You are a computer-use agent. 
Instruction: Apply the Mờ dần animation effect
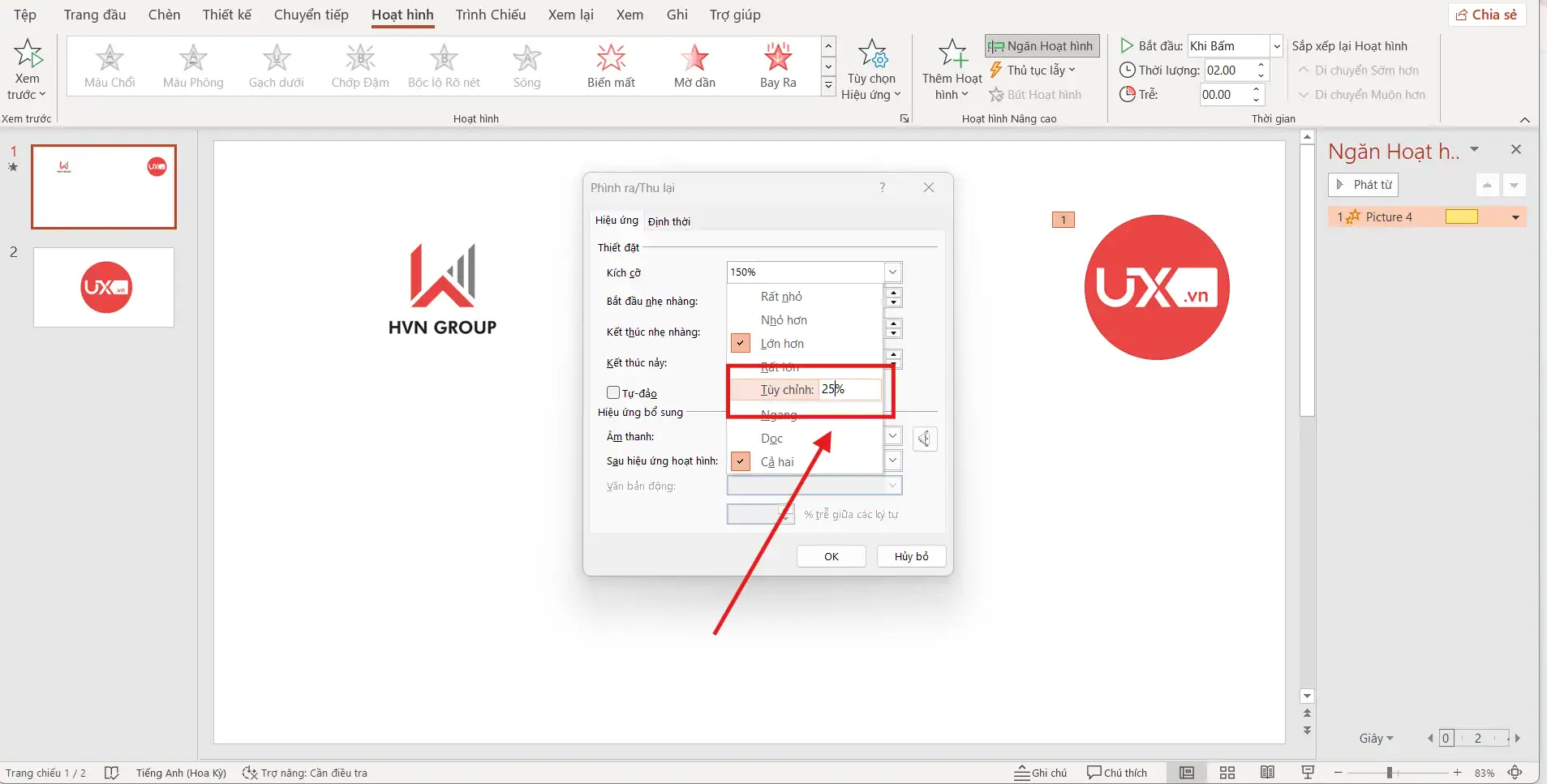click(694, 66)
